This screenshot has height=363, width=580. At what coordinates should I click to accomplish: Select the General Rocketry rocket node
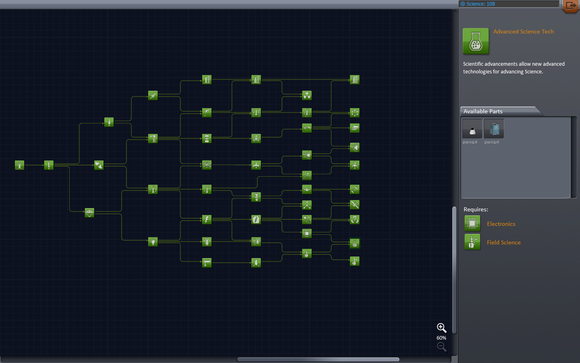(x=109, y=122)
